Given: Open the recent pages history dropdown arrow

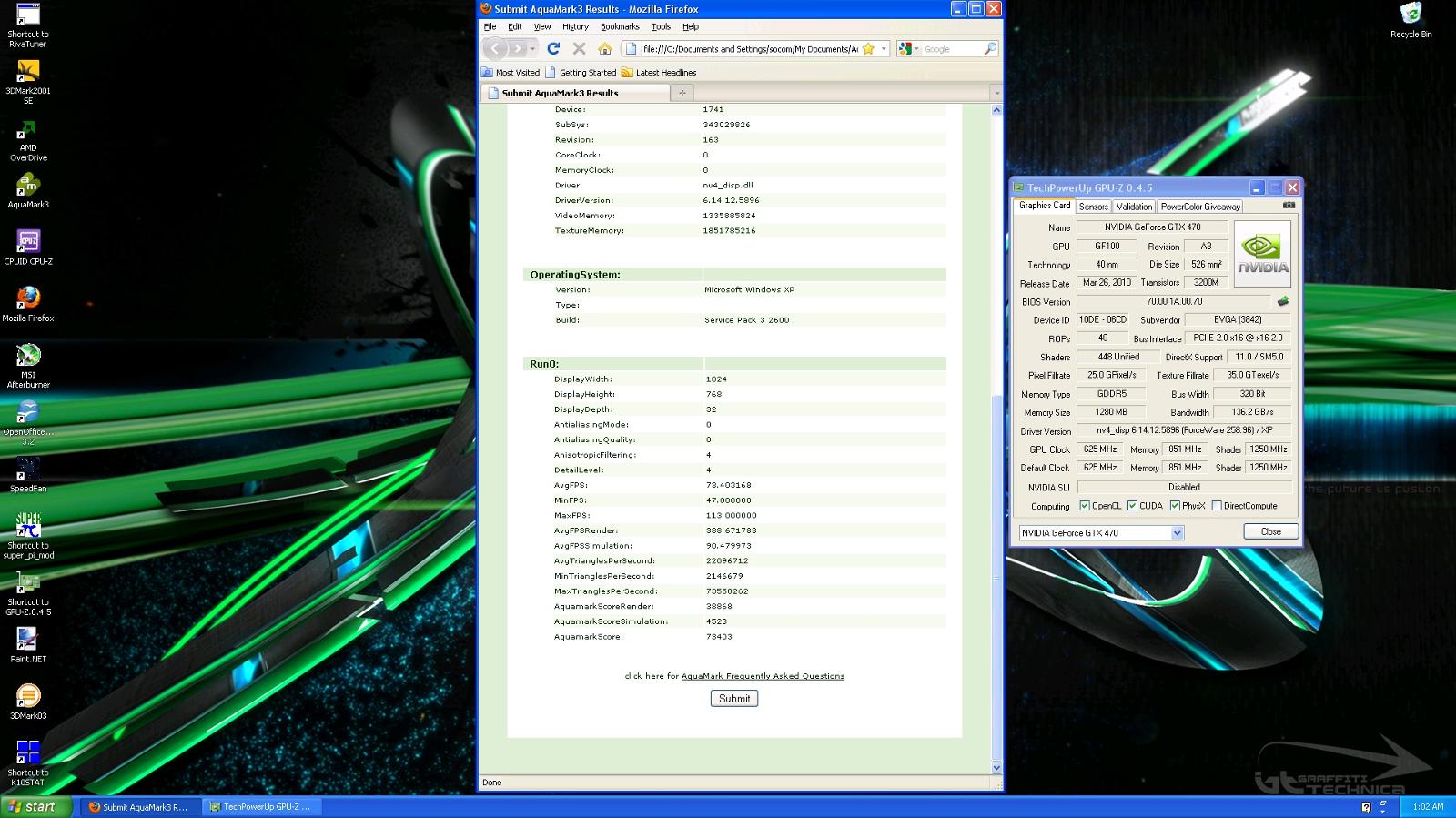Looking at the screenshot, I should 533,49.
